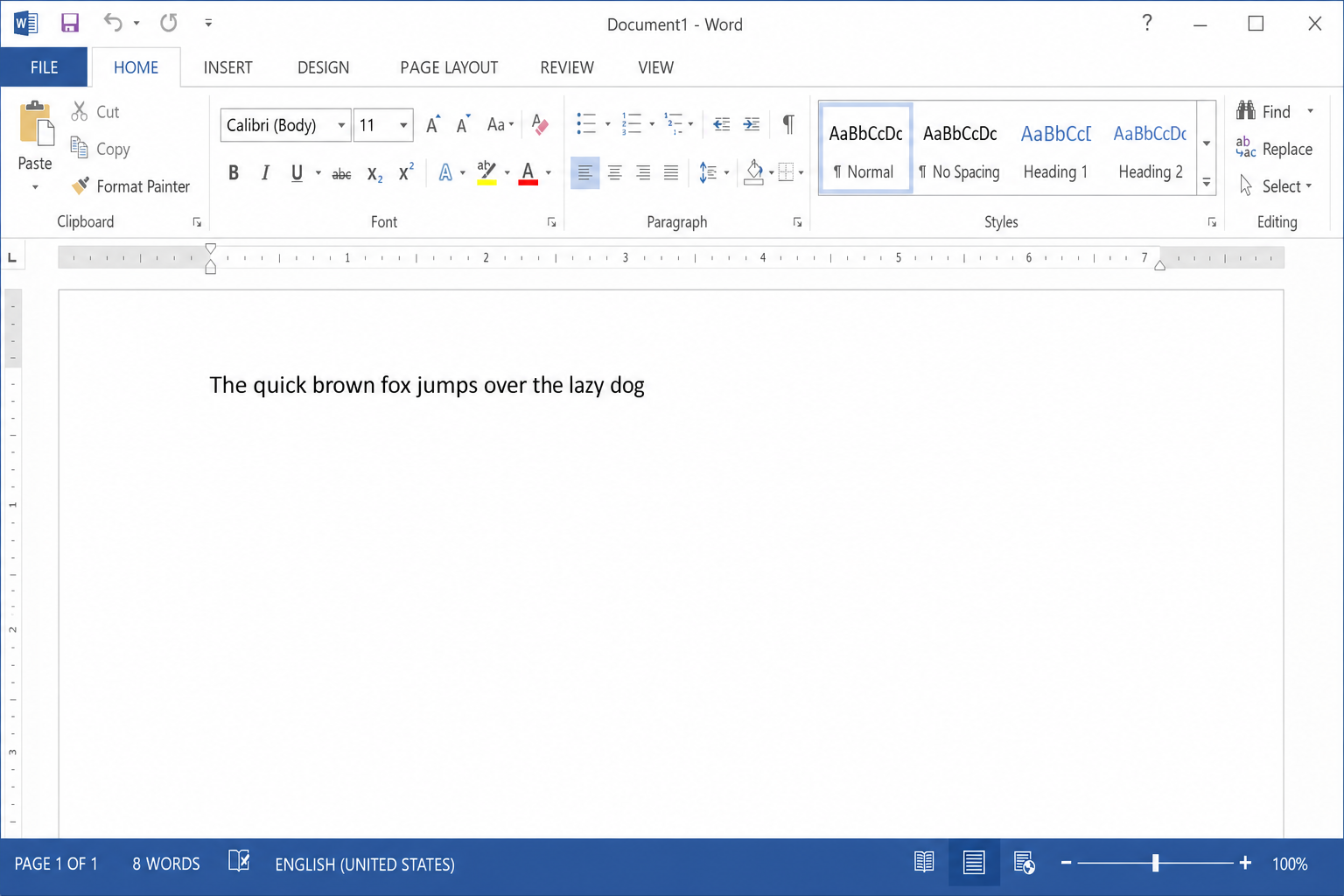Apply Text Effects glowing A icon
This screenshot has width=1344, height=896.
tap(445, 173)
